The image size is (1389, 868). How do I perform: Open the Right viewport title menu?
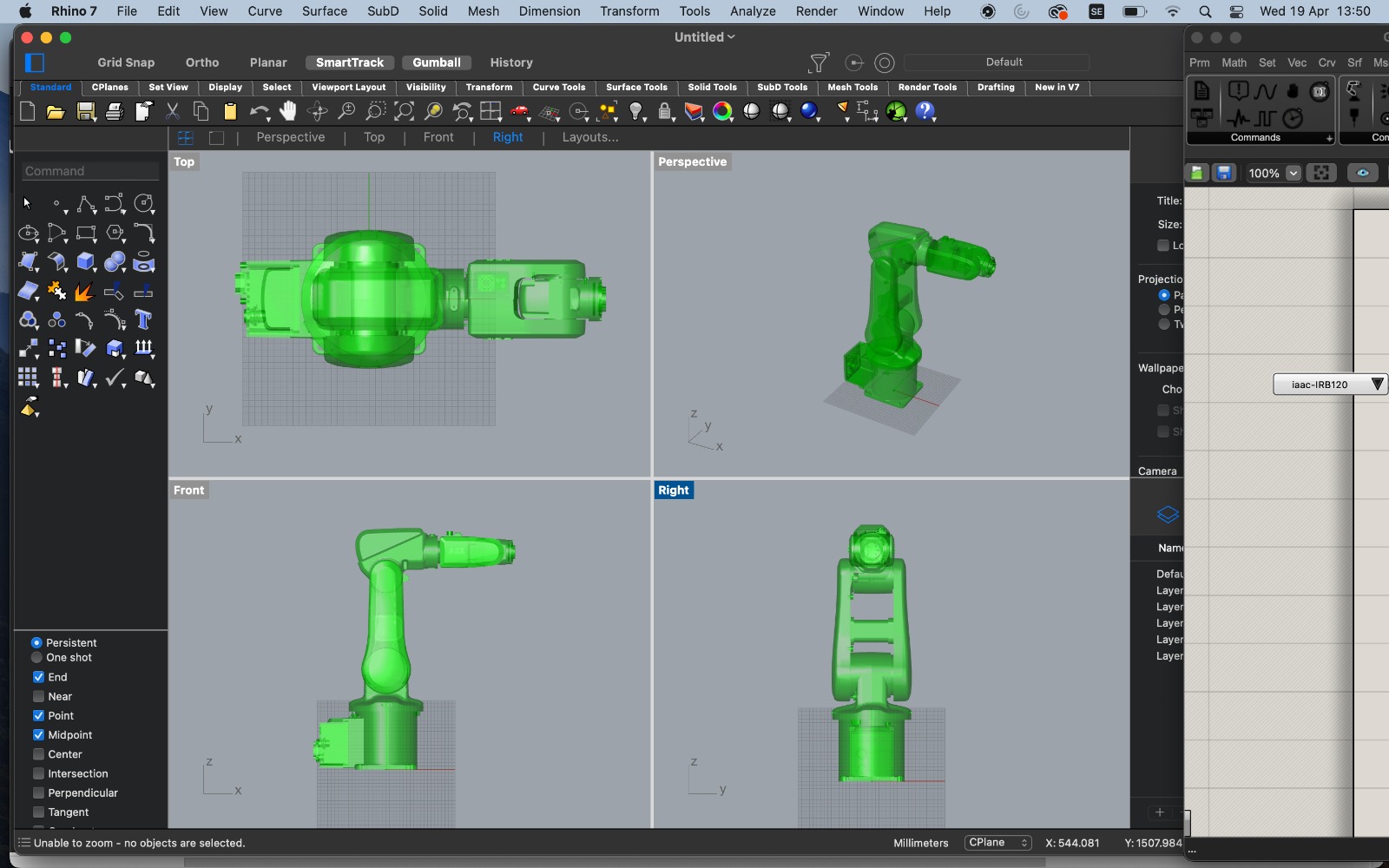(x=674, y=490)
